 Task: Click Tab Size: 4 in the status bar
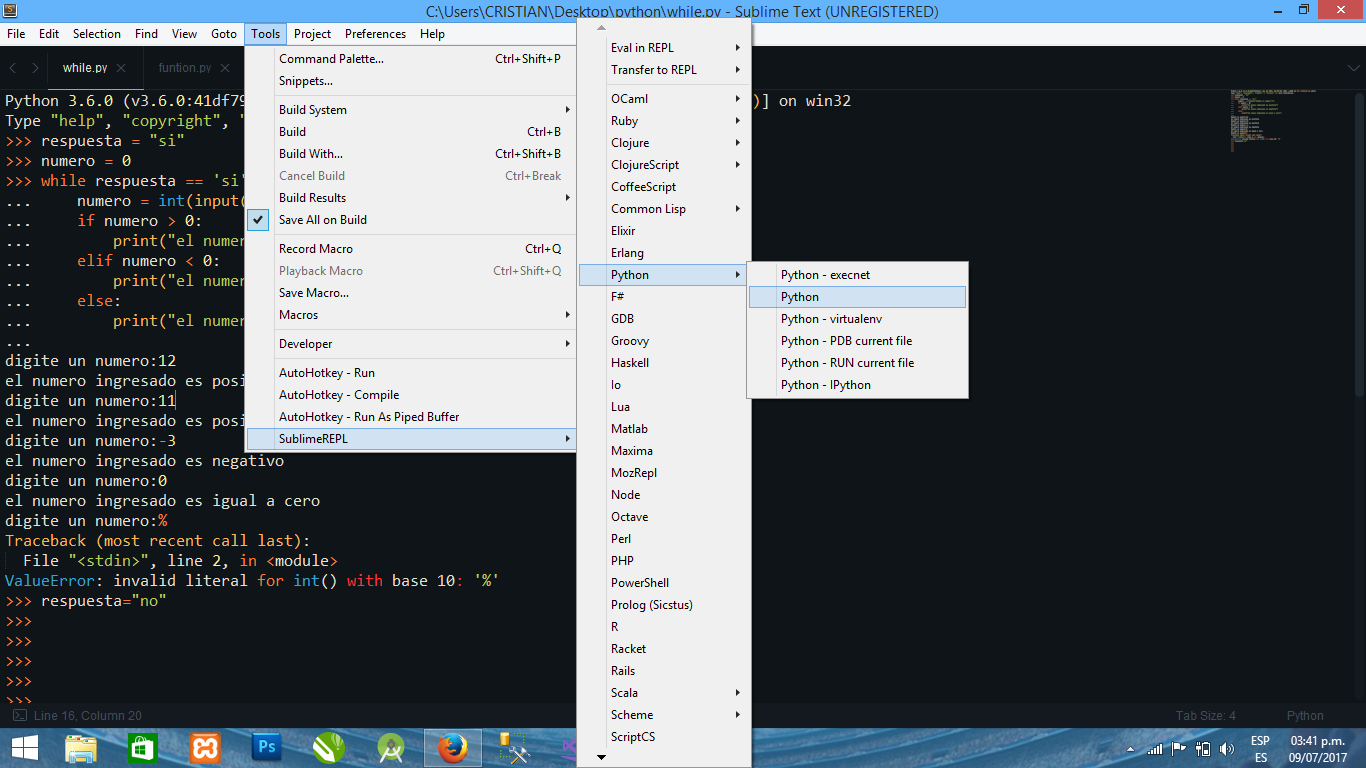coord(1204,715)
